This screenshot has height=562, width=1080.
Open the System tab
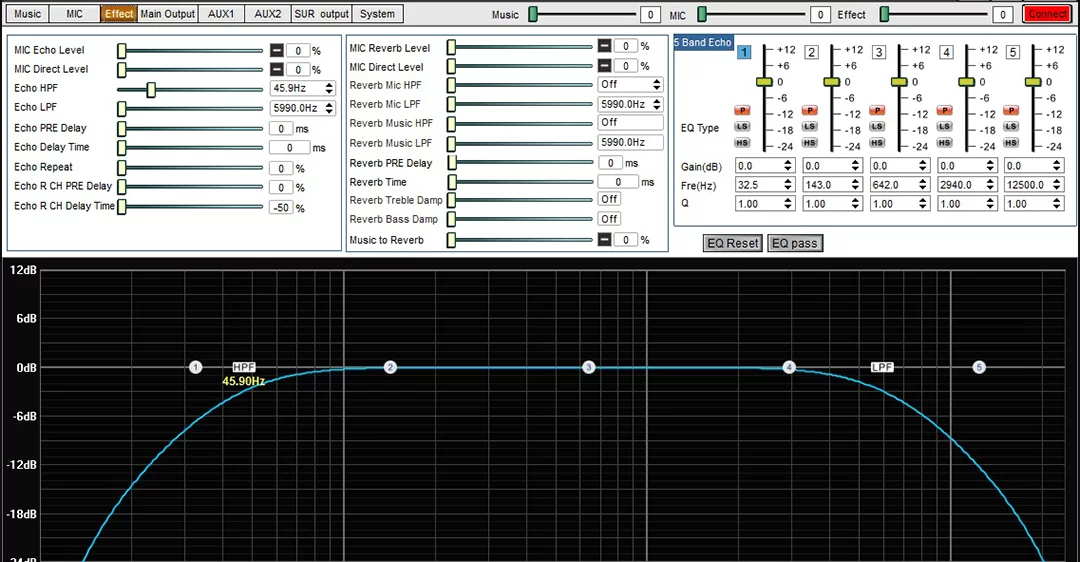point(377,14)
